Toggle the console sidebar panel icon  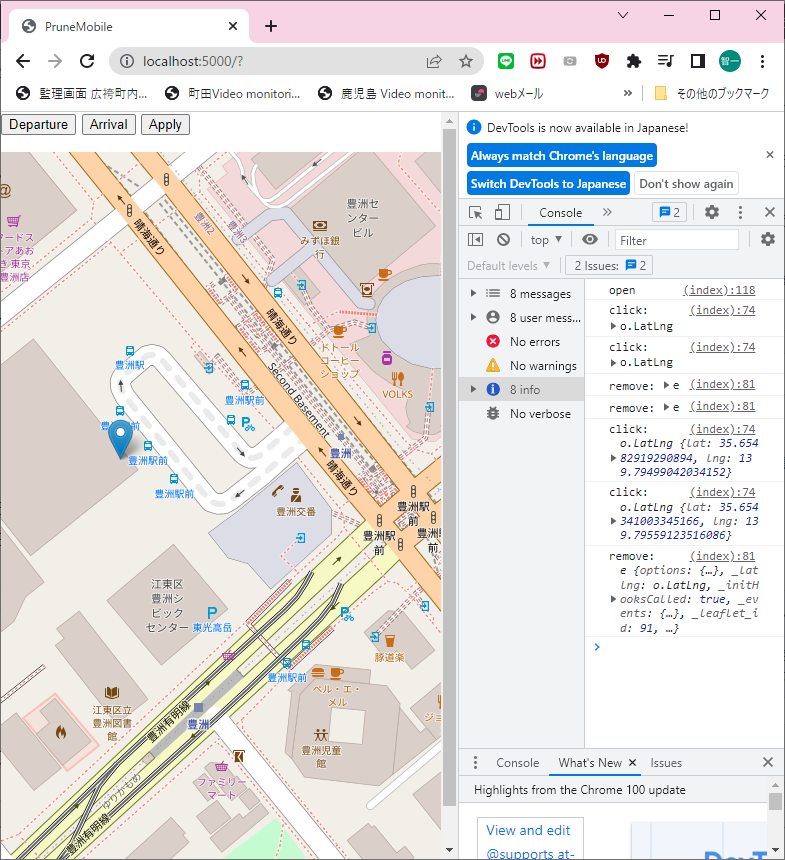pos(476,240)
